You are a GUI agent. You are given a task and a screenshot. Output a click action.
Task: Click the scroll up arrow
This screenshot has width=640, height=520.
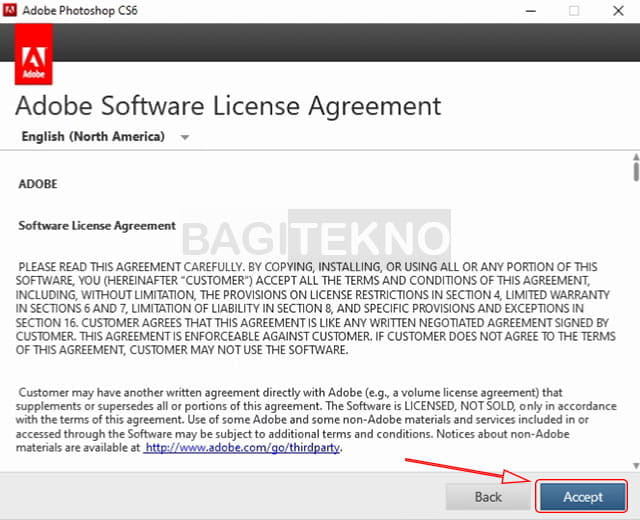pos(636,157)
